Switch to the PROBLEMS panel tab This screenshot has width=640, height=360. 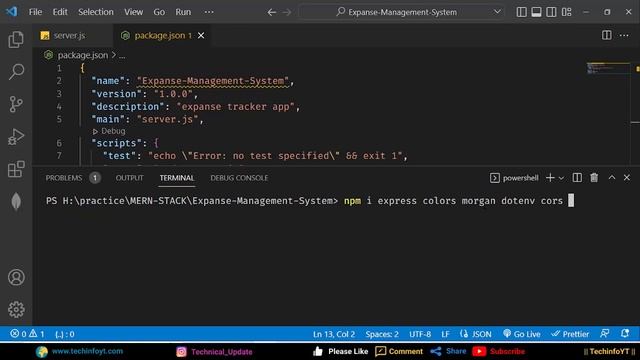[64, 178]
